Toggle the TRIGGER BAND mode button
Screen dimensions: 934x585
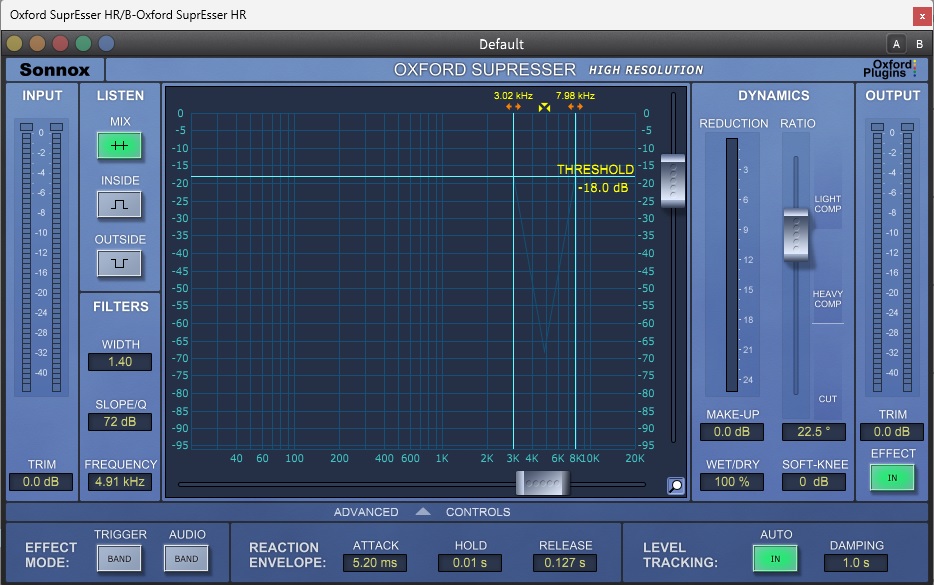pyautogui.click(x=119, y=559)
